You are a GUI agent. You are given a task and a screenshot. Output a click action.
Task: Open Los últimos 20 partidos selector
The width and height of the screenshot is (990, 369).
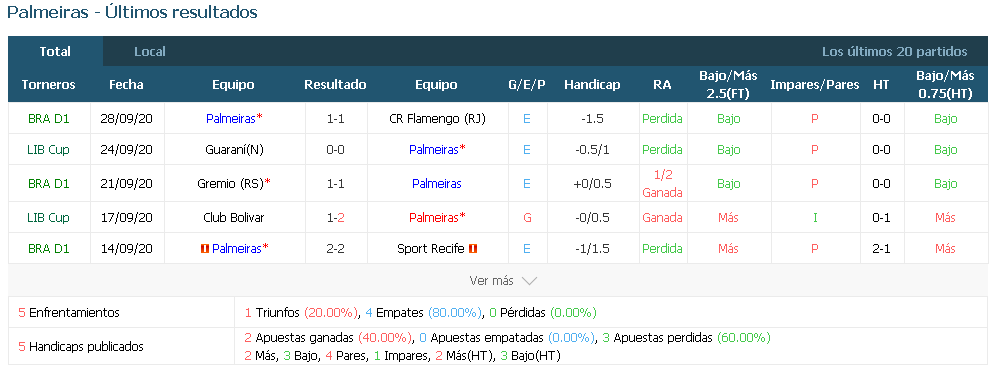click(x=894, y=52)
